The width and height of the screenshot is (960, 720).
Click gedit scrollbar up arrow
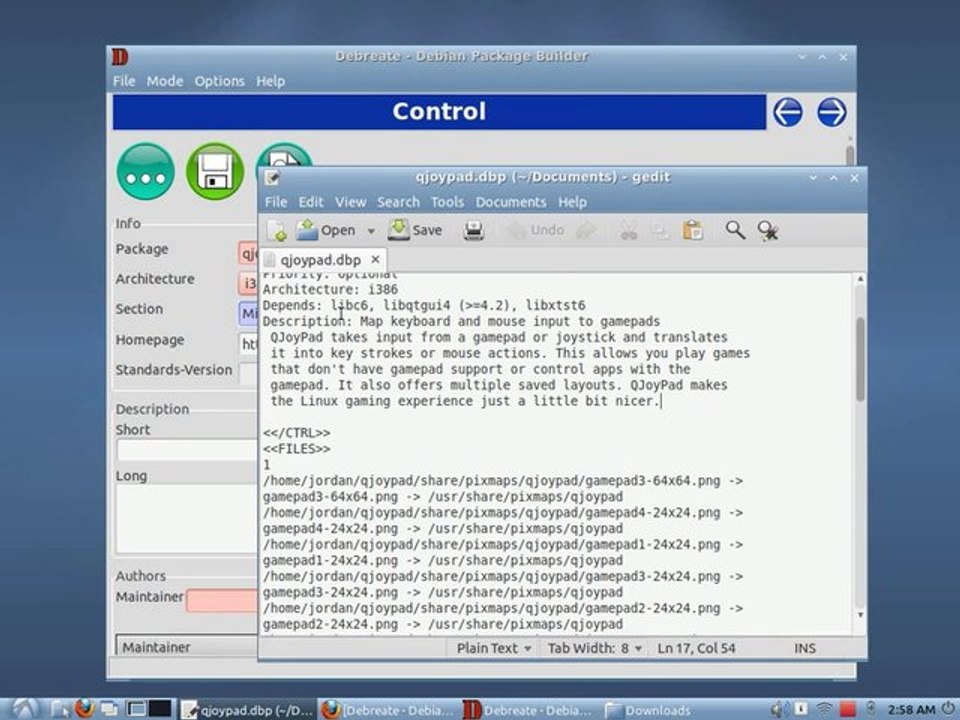(860, 279)
